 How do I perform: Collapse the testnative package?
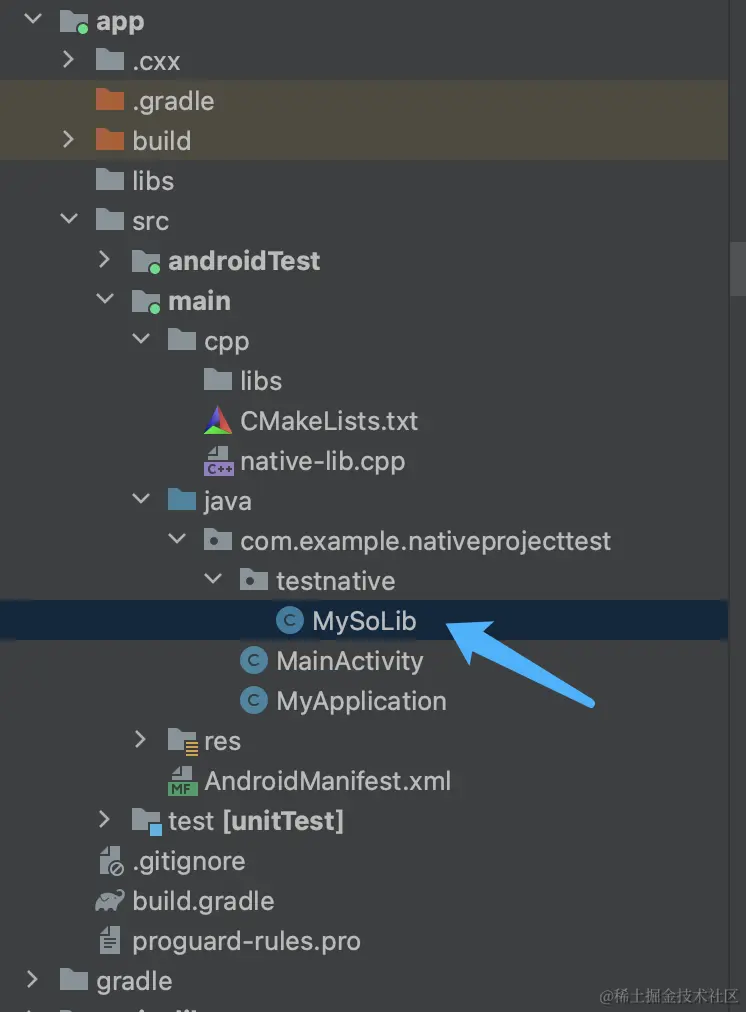click(x=212, y=581)
